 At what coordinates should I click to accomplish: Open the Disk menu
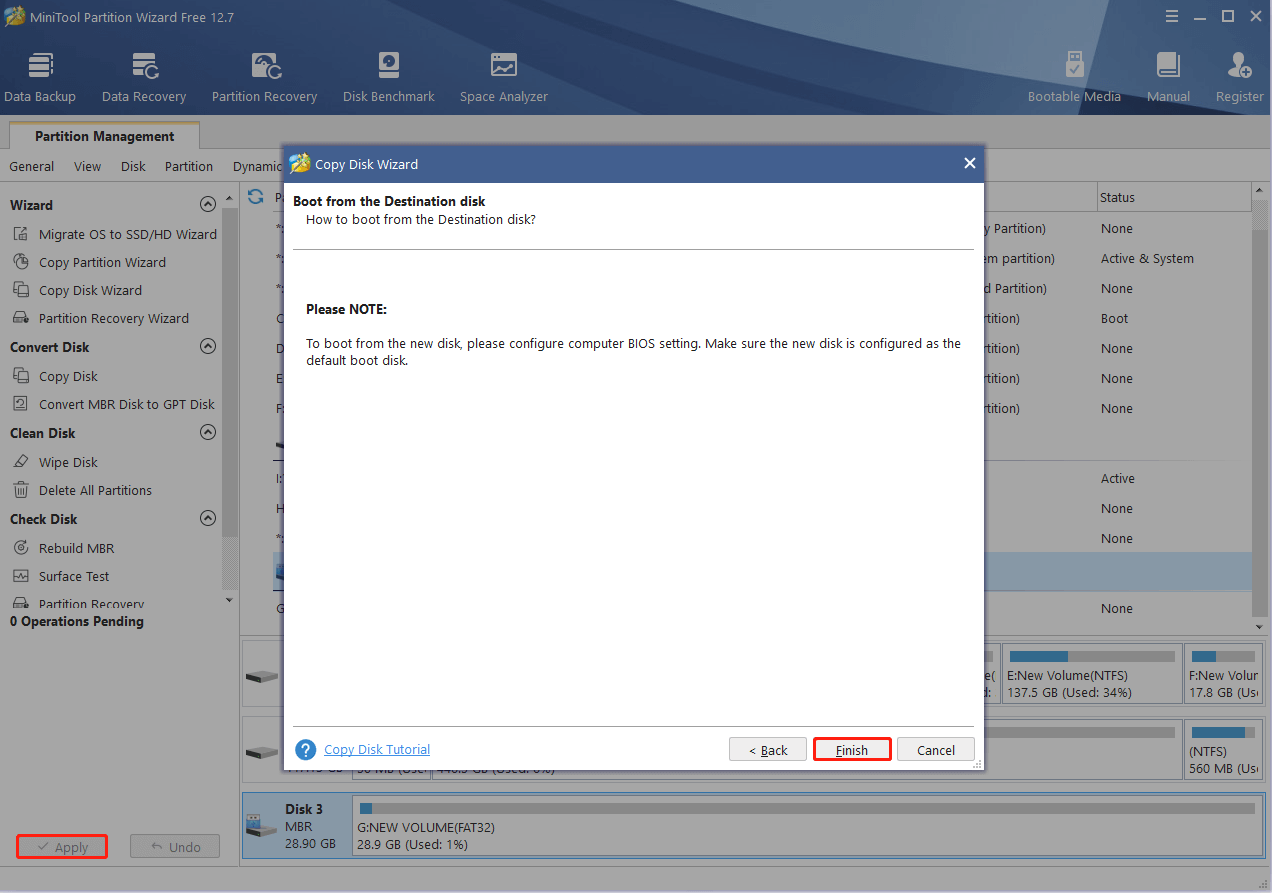pyautogui.click(x=134, y=166)
